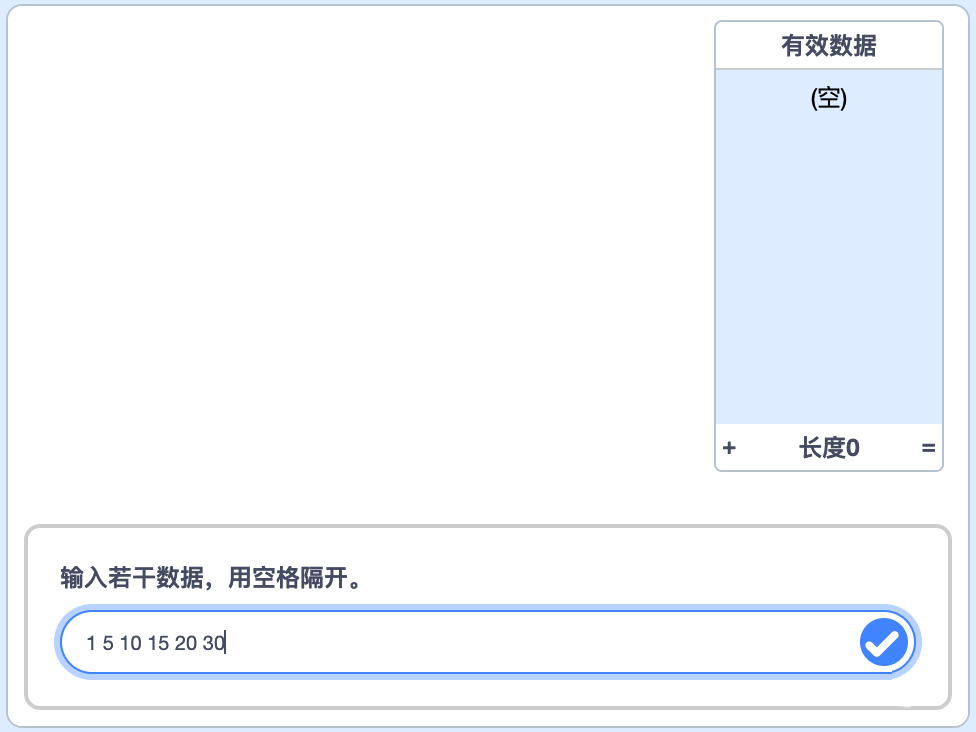This screenshot has height=732, width=976.
Task: Place cursor after 30 in the answer field
Action: pos(225,642)
